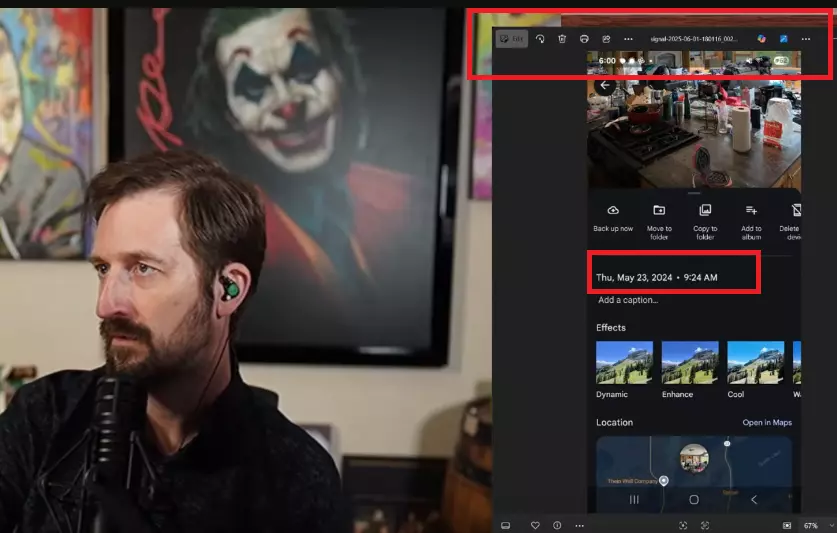Tap the phone's home navigation button
The image size is (837, 533).
pyautogui.click(x=694, y=499)
